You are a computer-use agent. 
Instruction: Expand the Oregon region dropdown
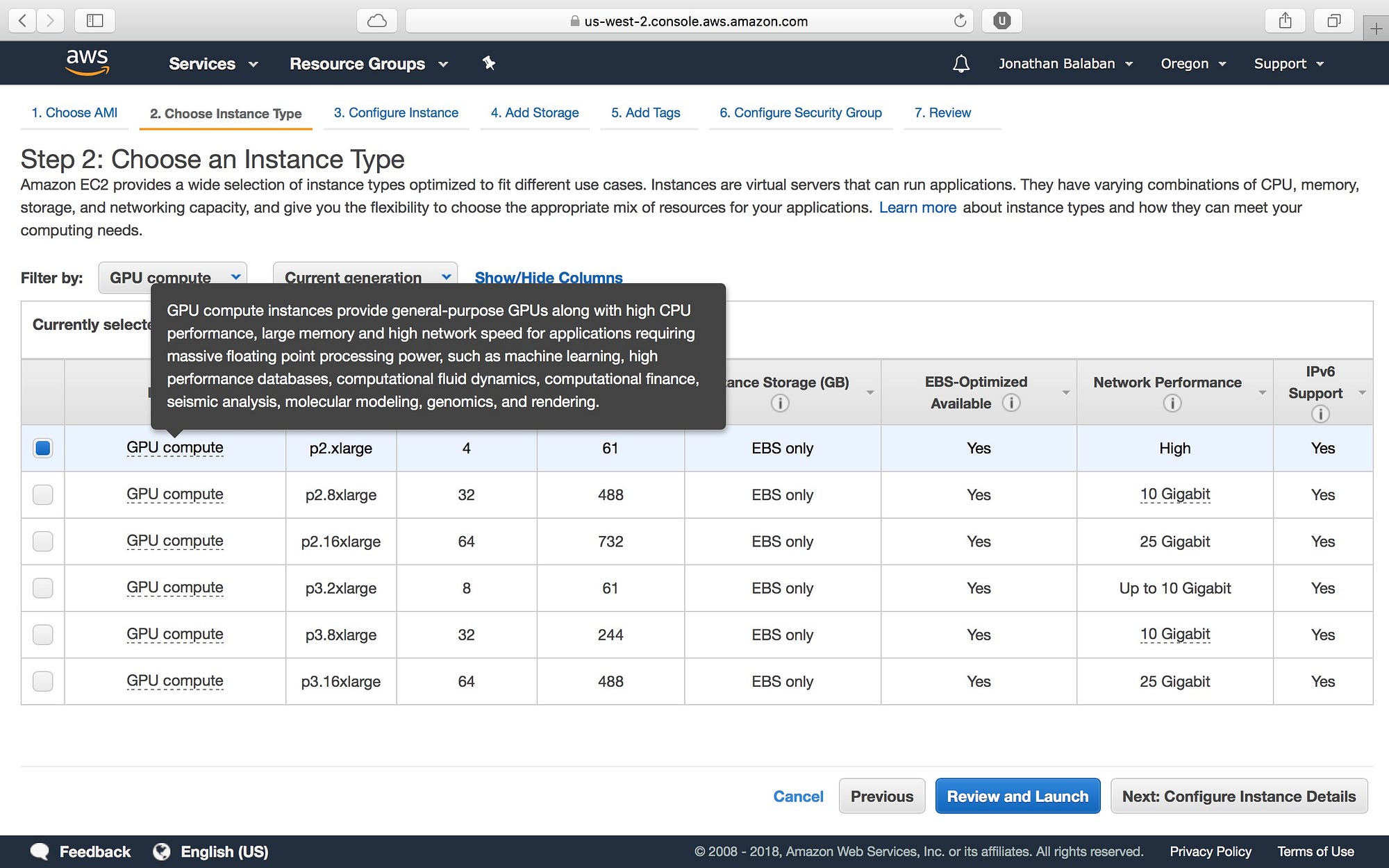tap(1192, 64)
